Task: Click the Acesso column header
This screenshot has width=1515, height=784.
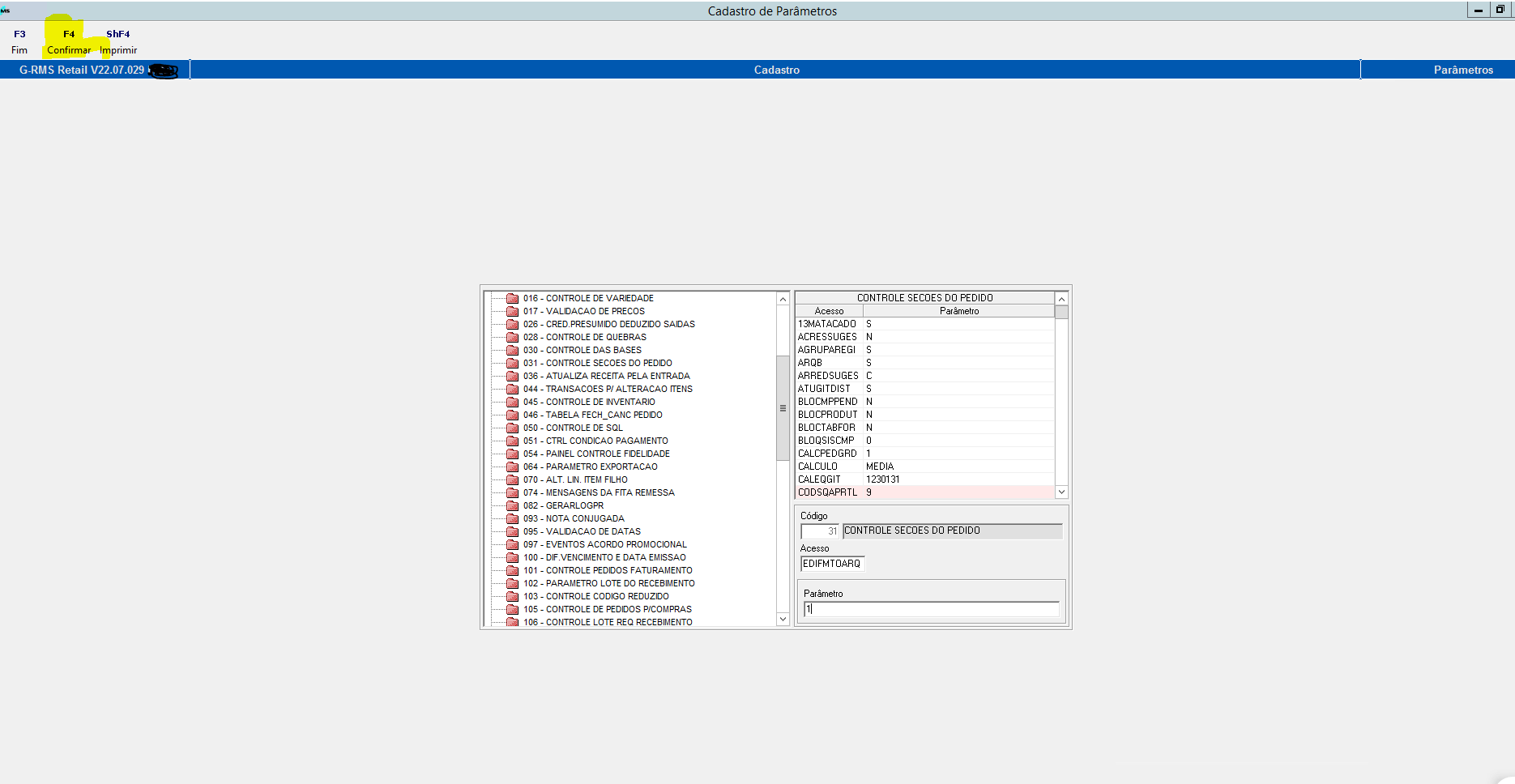Action: pos(829,311)
